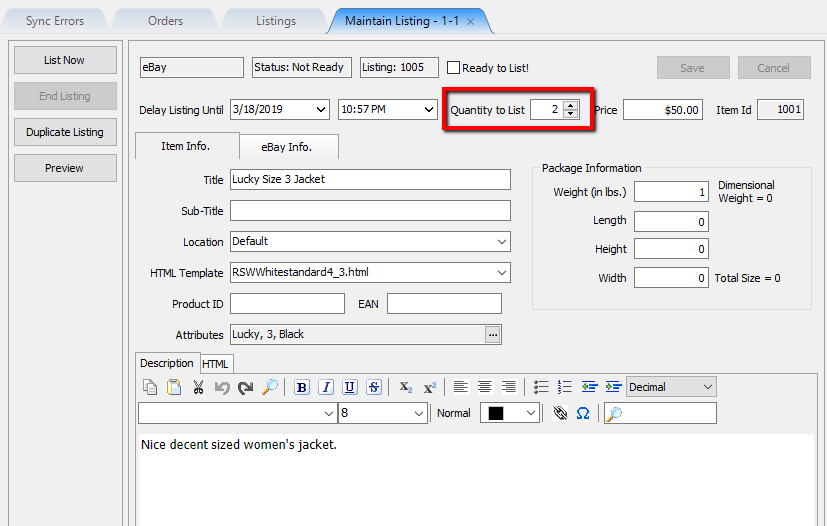Viewport: 827px width, 526px height.
Task: Click the Undo arrow icon
Action: 222,387
